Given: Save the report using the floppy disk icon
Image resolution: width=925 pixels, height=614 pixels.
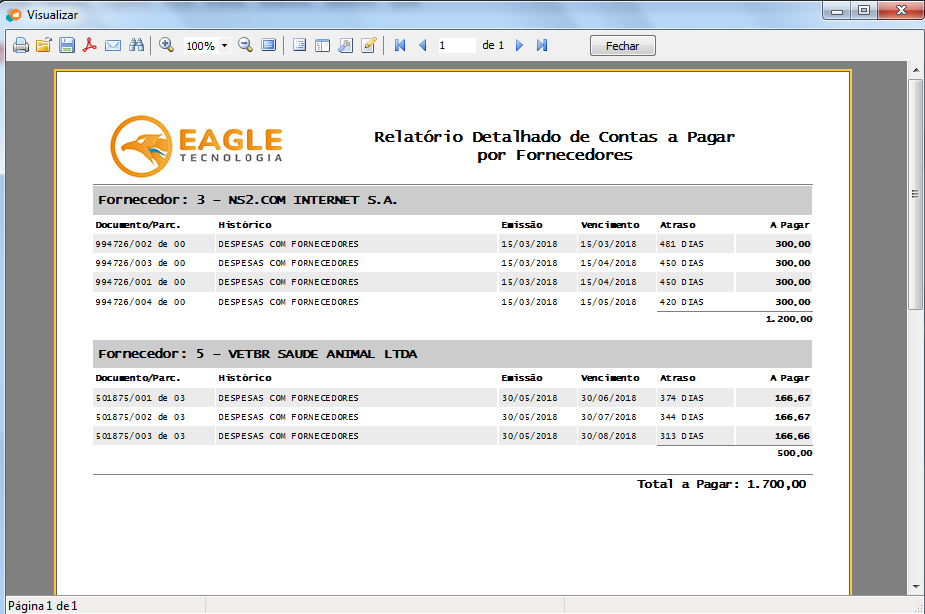Looking at the screenshot, I should click(x=66, y=46).
